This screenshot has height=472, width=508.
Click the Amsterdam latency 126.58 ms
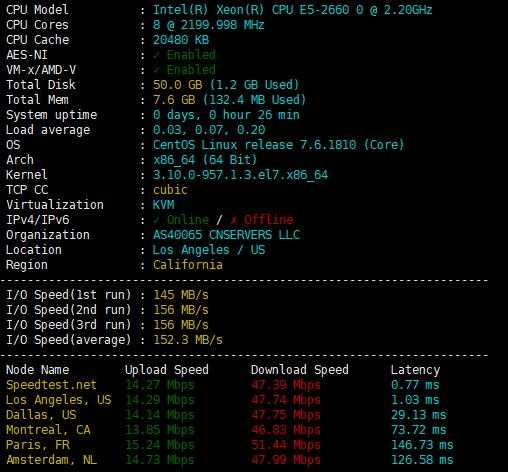[x=422, y=460]
